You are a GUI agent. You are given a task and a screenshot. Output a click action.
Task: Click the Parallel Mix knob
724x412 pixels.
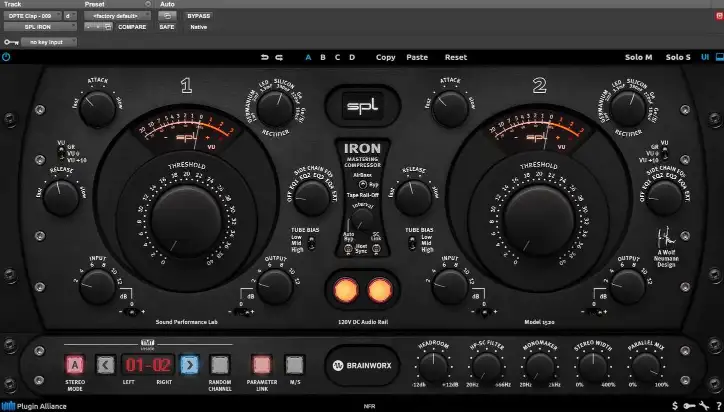[646, 367]
